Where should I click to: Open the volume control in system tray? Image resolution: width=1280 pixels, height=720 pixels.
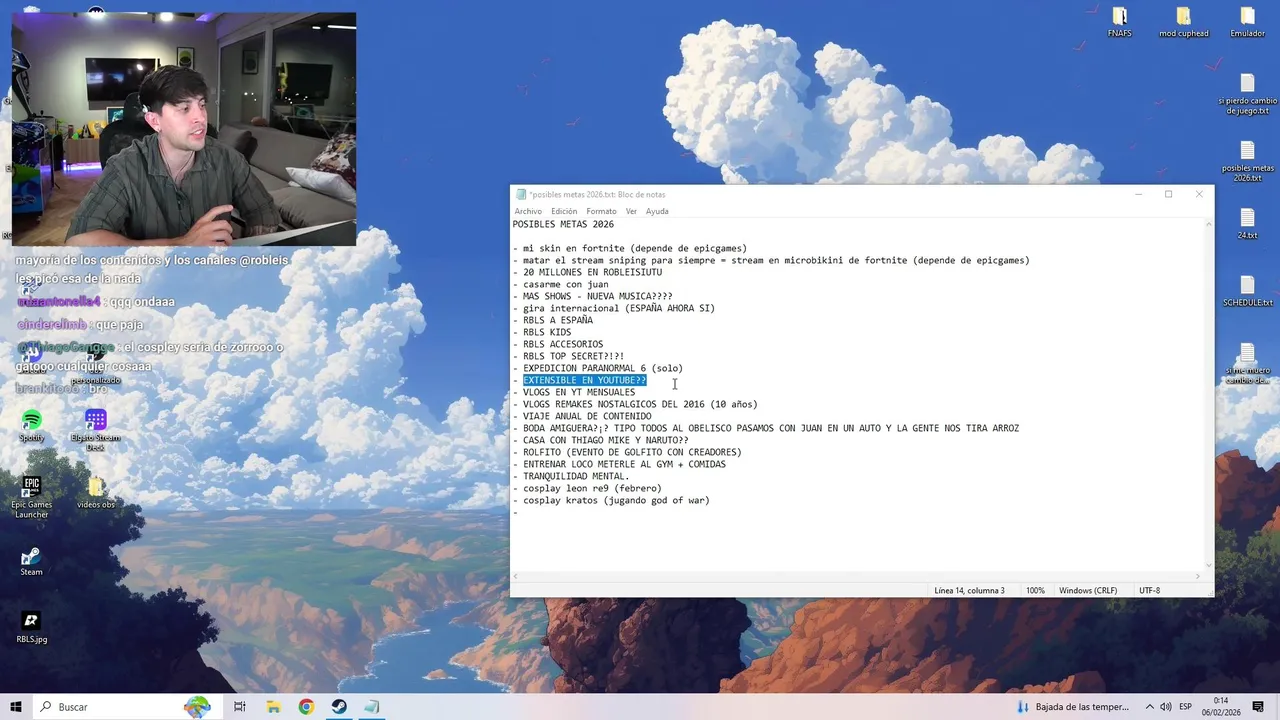pos(1165,707)
